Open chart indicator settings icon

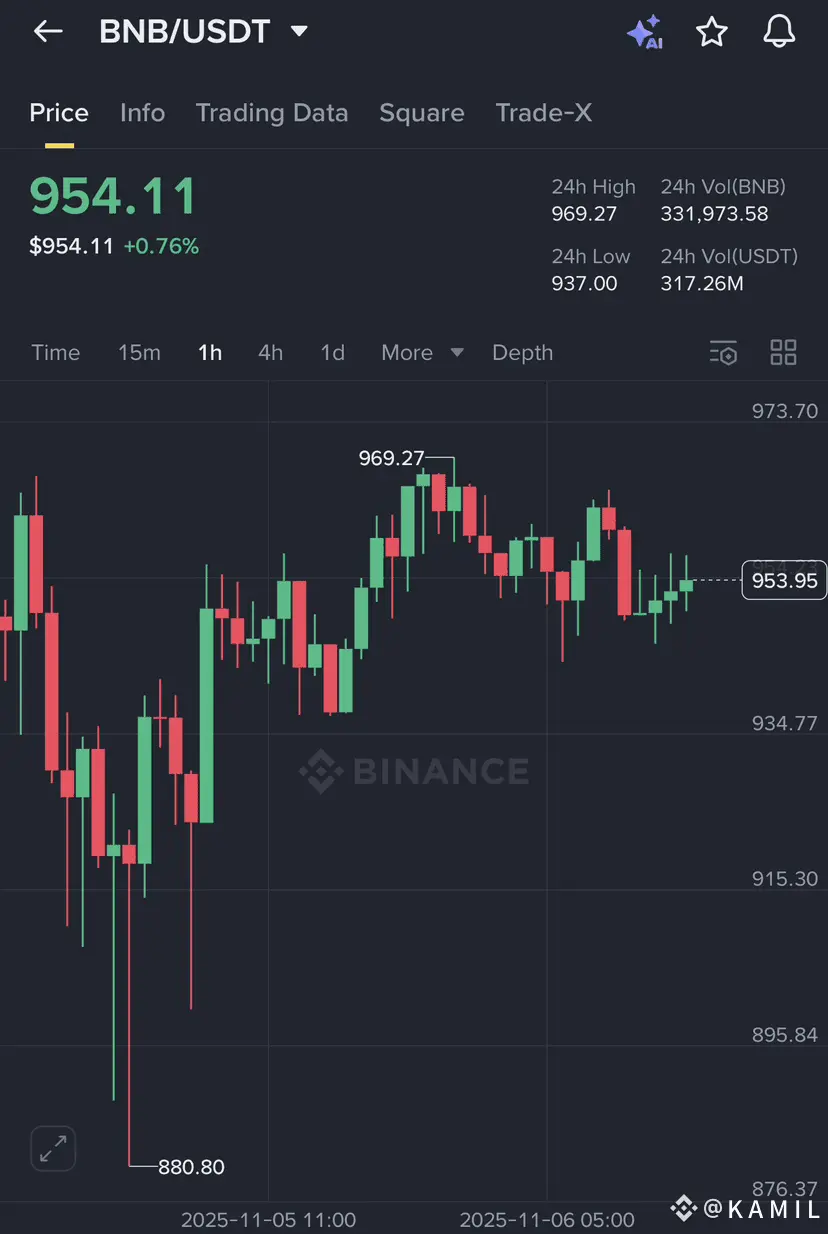click(x=723, y=352)
